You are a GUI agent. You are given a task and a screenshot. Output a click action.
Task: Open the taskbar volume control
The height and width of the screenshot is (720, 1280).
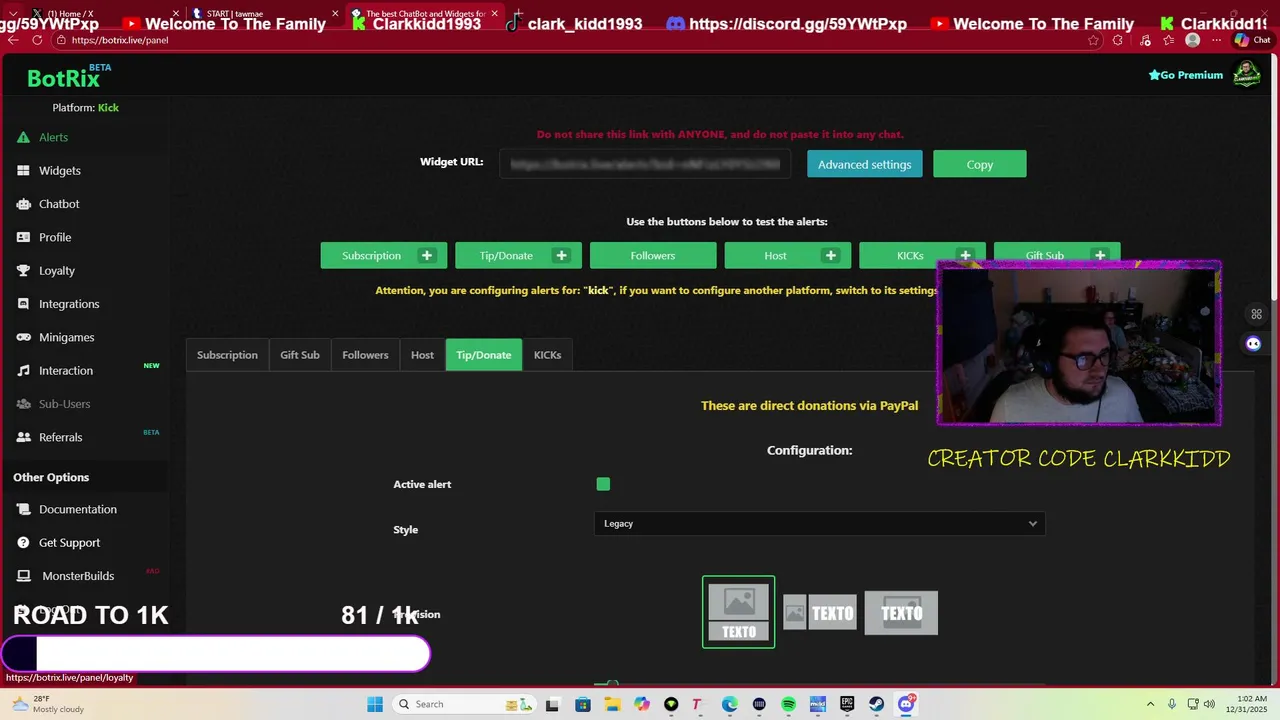tap(1209, 704)
